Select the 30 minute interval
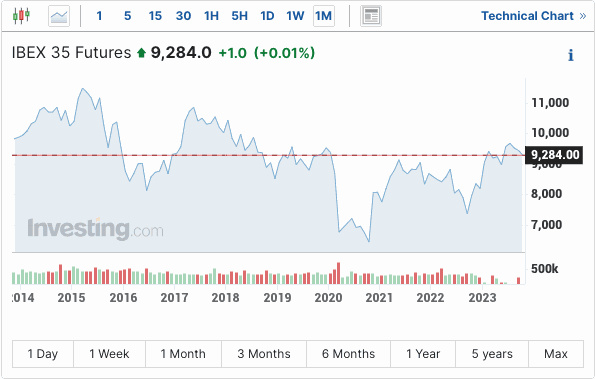The width and height of the screenshot is (595, 379). 183,16
